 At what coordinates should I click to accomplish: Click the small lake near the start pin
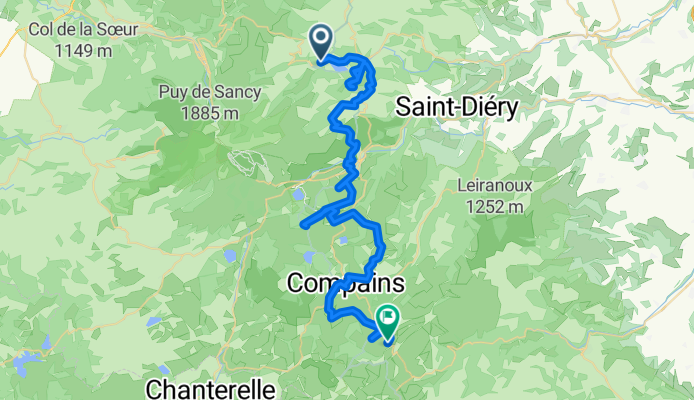point(340,68)
